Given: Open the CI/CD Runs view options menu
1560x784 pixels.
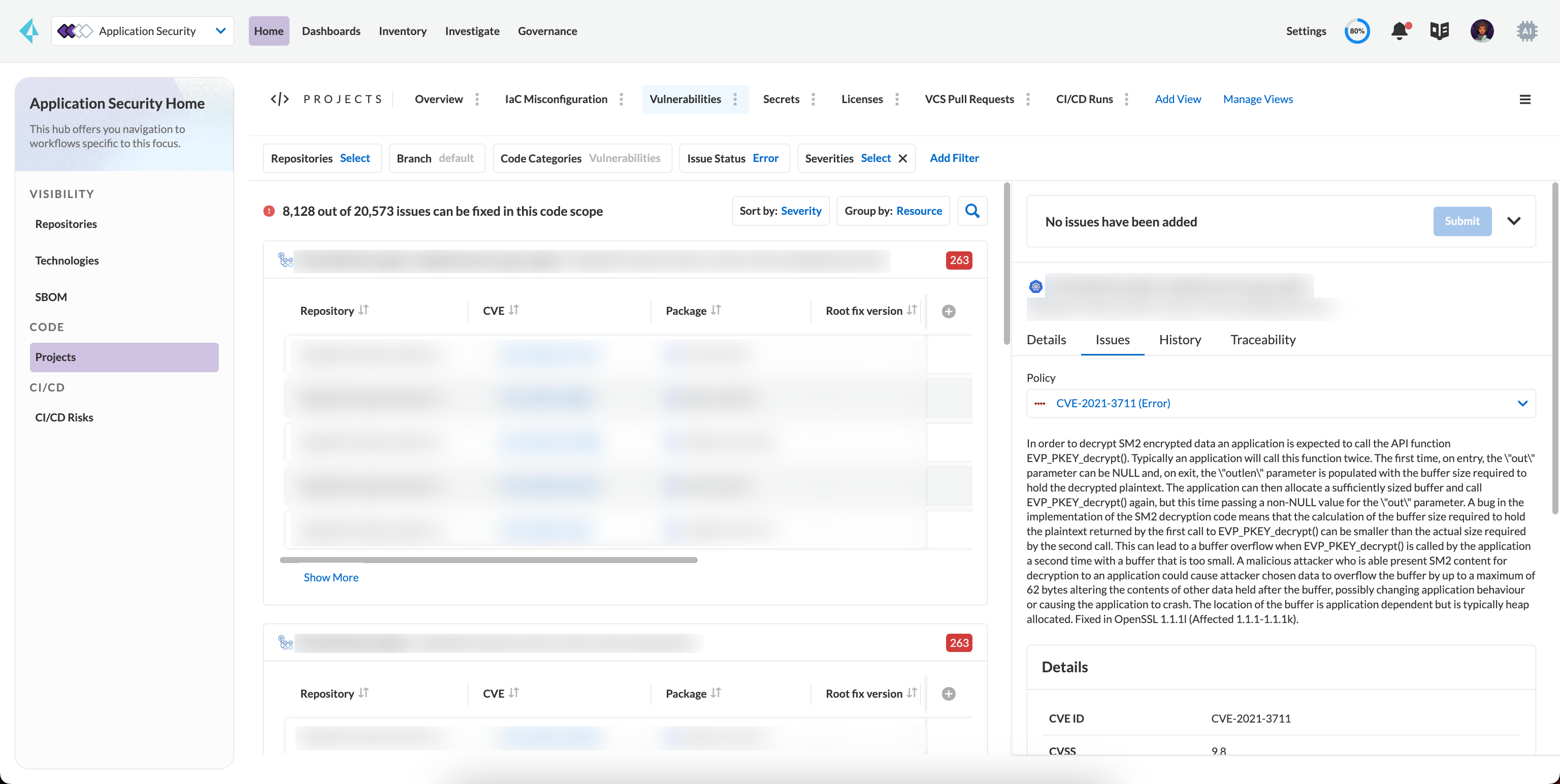Looking at the screenshot, I should pyautogui.click(x=1126, y=100).
